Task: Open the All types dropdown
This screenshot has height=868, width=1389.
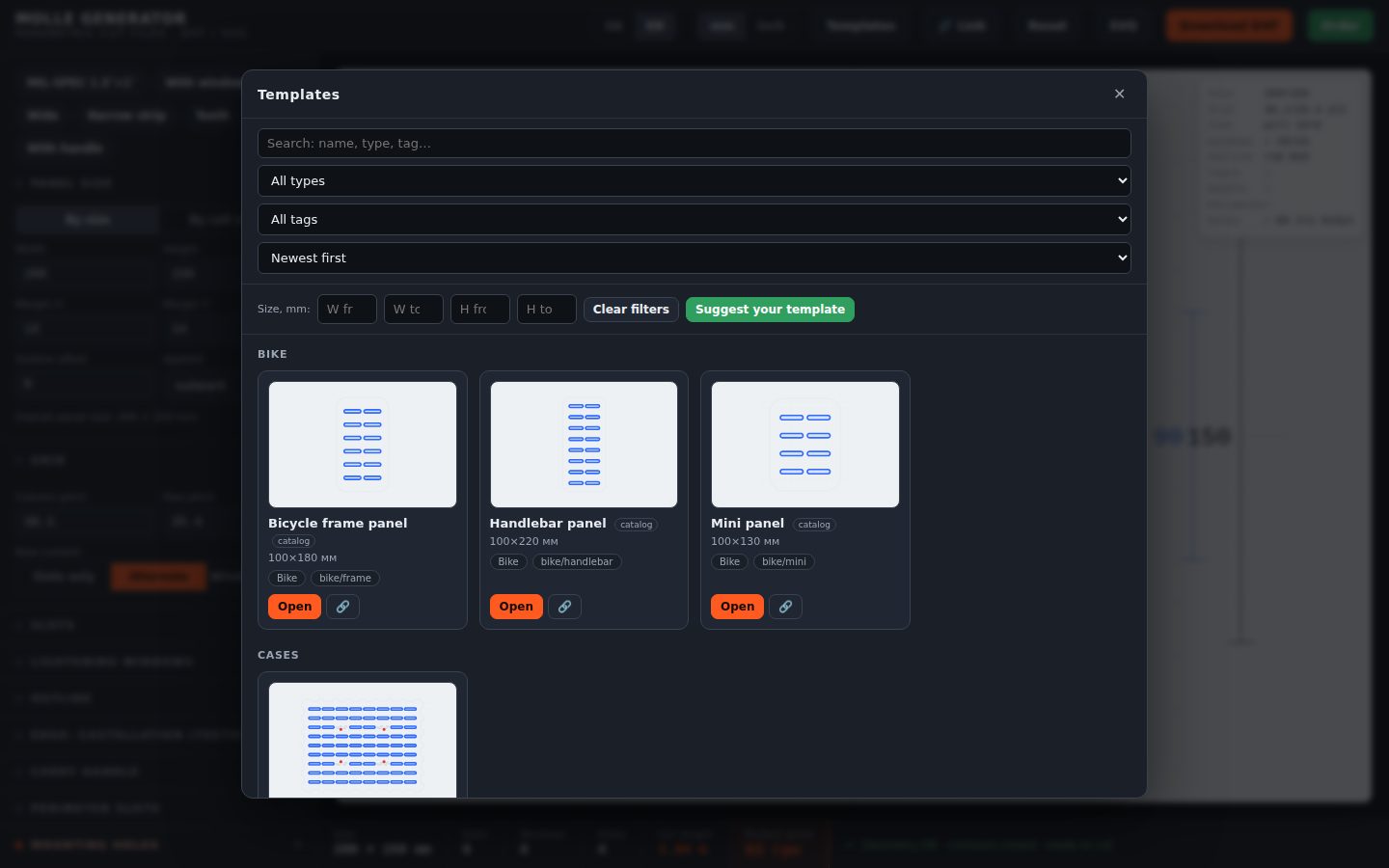Action: coord(694,181)
